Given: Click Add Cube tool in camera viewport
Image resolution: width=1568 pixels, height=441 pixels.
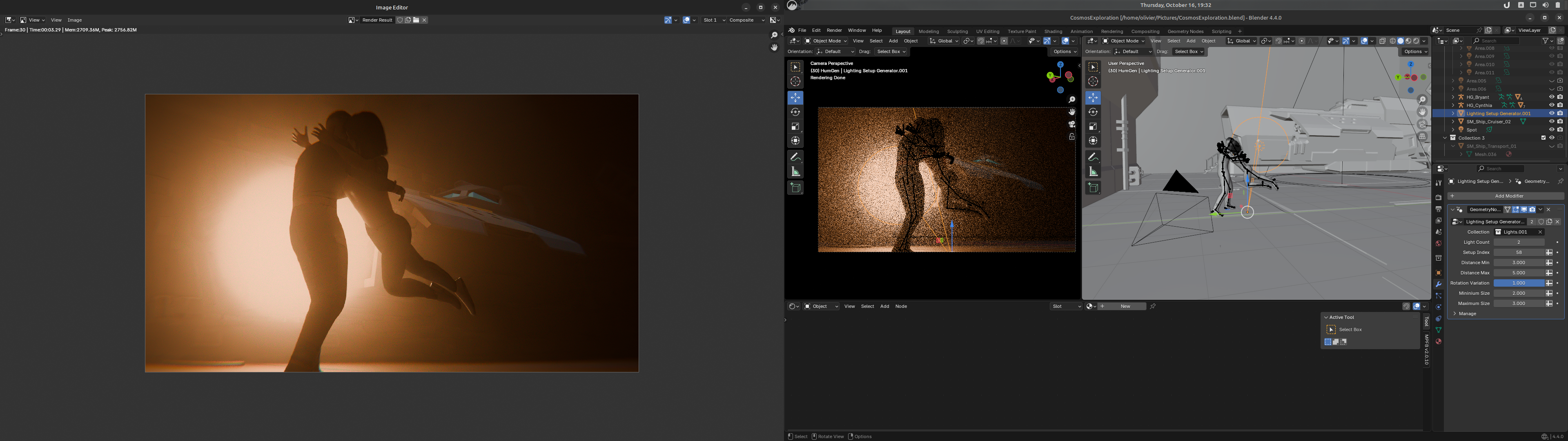Looking at the screenshot, I should point(795,187).
